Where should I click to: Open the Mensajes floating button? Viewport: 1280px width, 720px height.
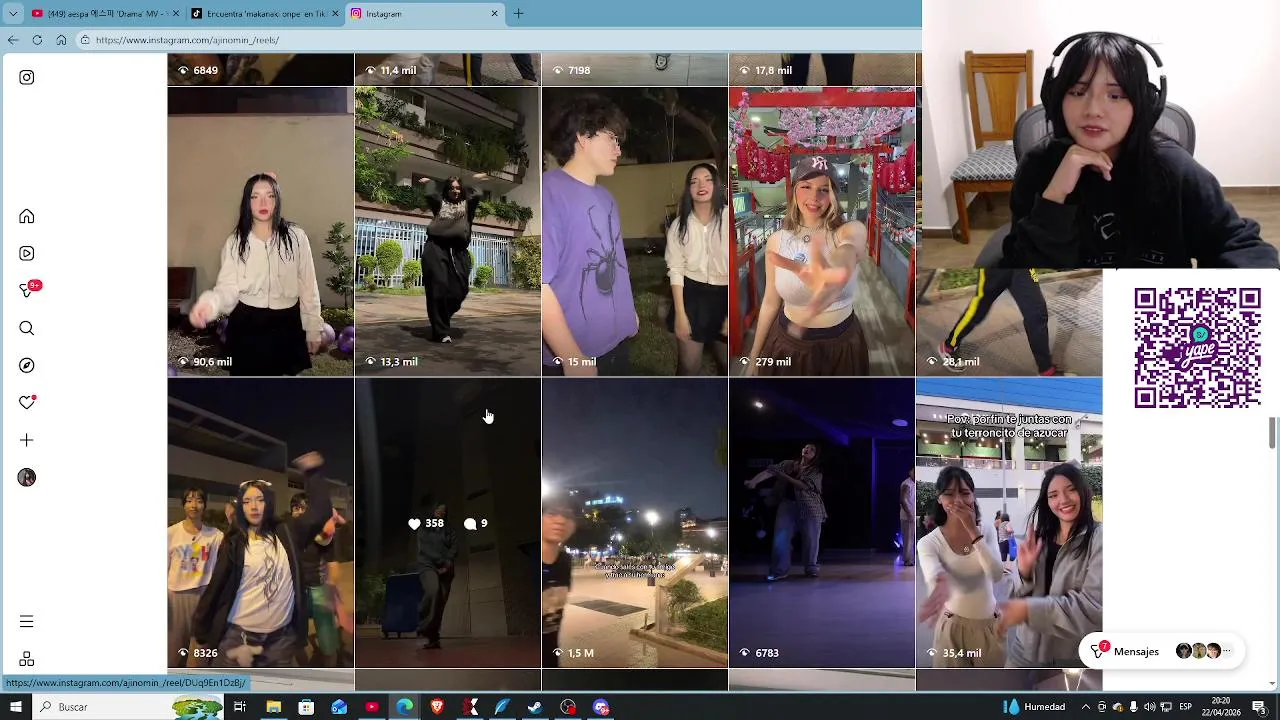click(x=1162, y=651)
